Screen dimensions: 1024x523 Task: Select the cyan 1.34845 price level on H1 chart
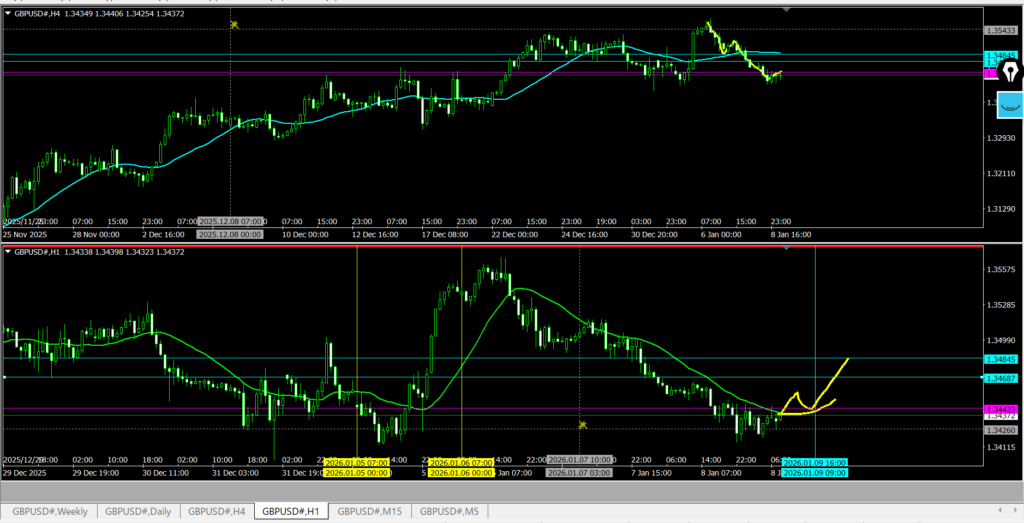click(x=1001, y=359)
